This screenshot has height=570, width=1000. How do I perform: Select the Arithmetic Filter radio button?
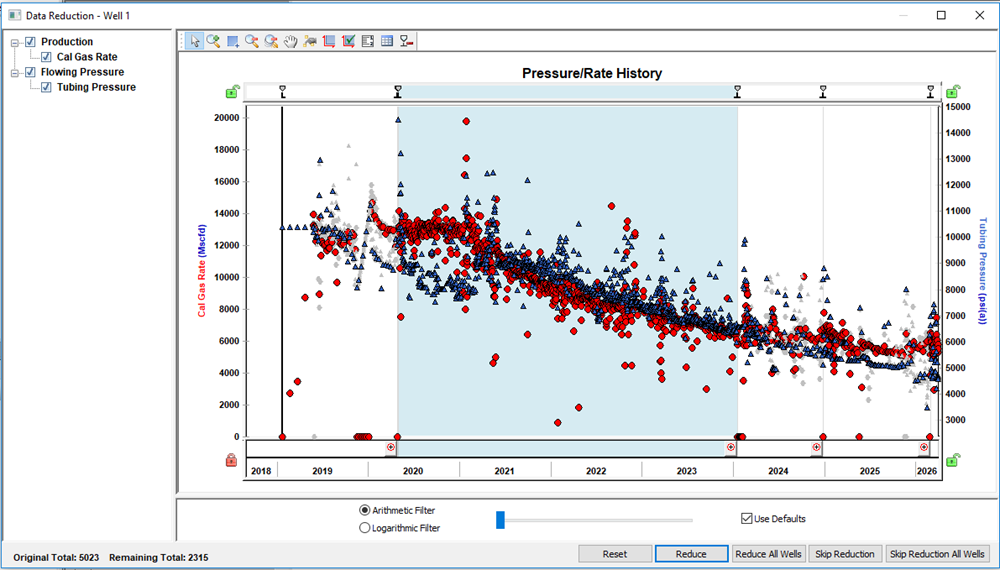pos(365,510)
